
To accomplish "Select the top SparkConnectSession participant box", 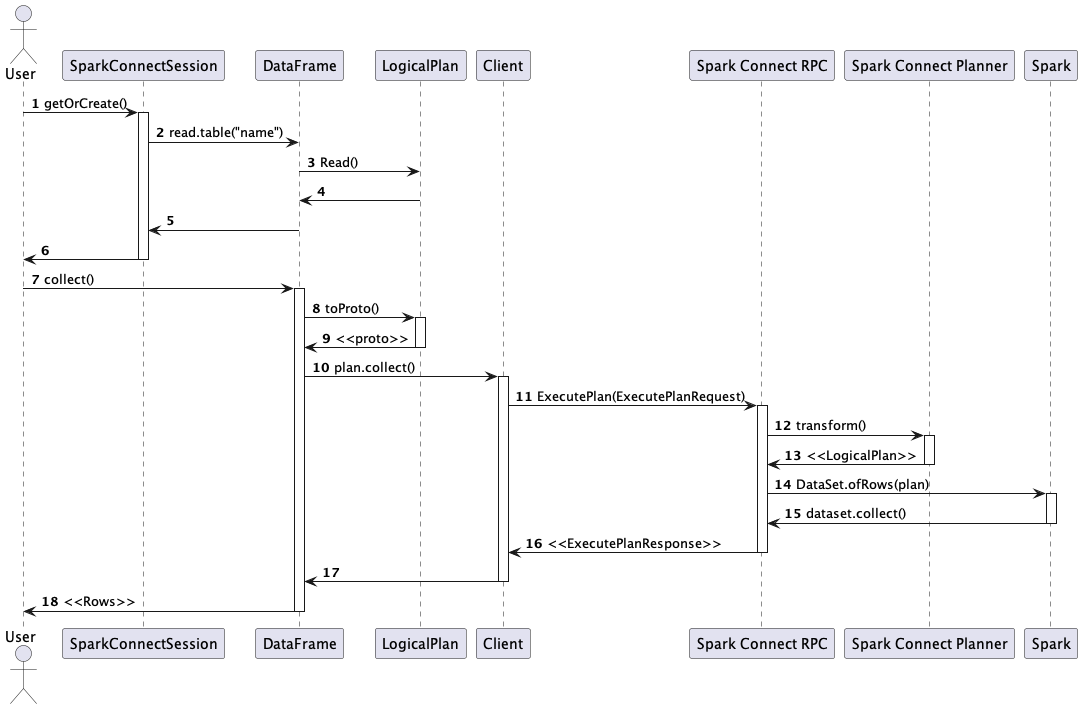I will (144, 66).
